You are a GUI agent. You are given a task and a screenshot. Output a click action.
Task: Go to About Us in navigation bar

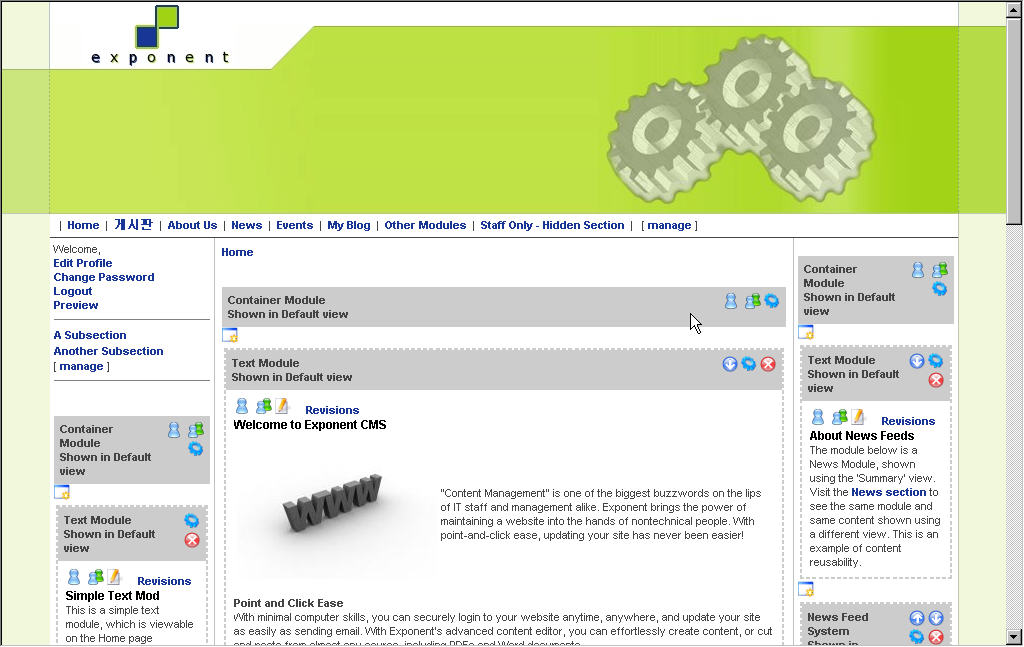click(x=192, y=225)
